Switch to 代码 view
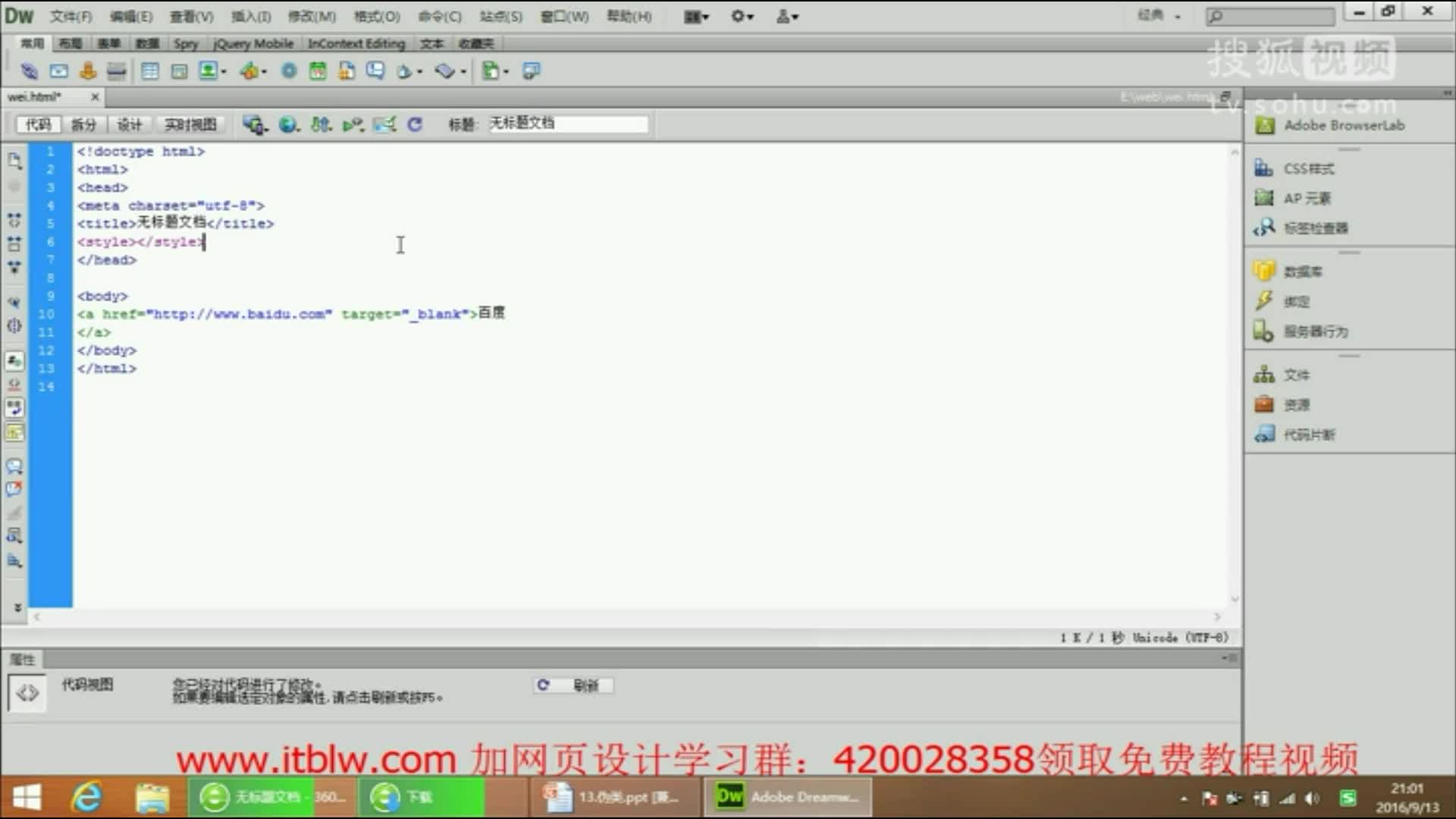The height and width of the screenshot is (819, 1456). 38,124
